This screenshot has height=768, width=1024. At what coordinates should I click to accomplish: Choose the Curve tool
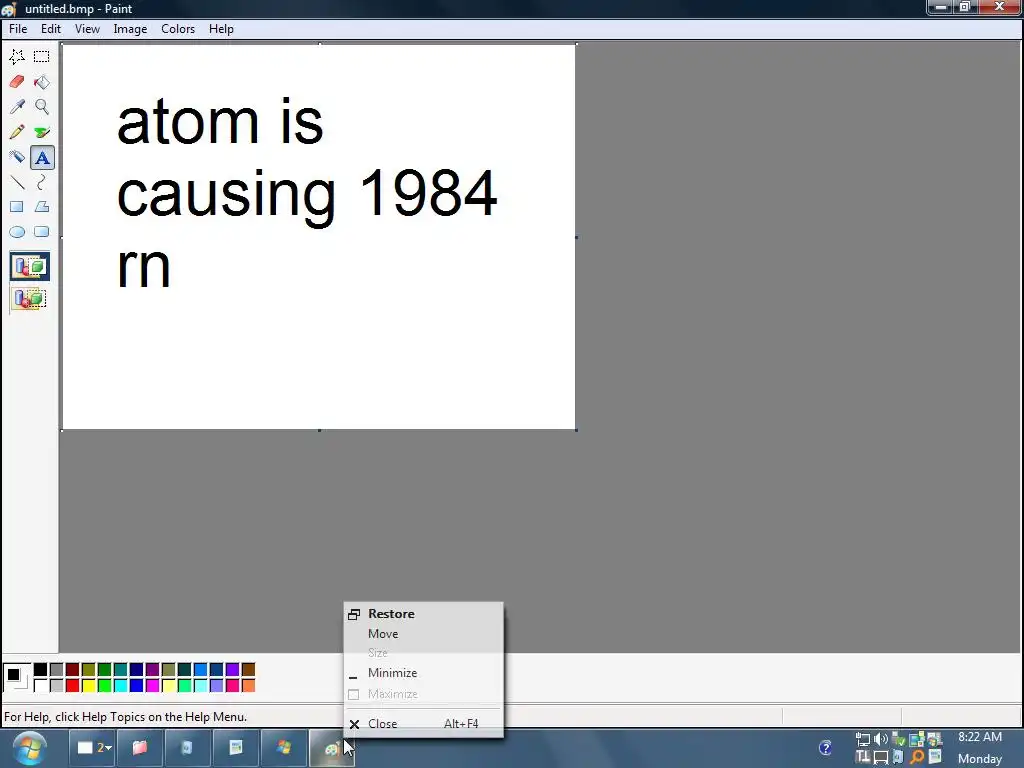click(42, 182)
